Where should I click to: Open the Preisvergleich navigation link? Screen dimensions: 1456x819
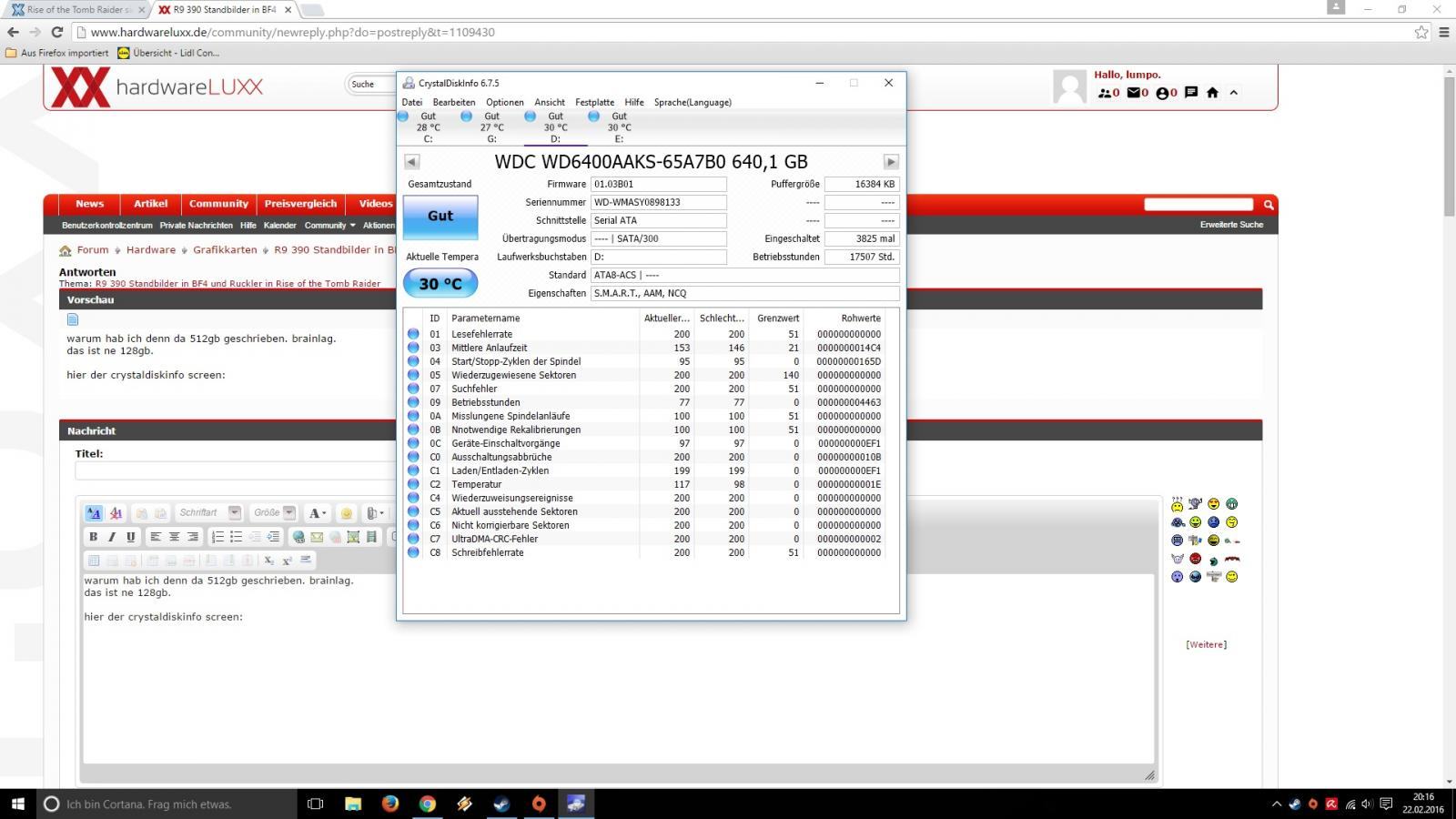point(300,204)
